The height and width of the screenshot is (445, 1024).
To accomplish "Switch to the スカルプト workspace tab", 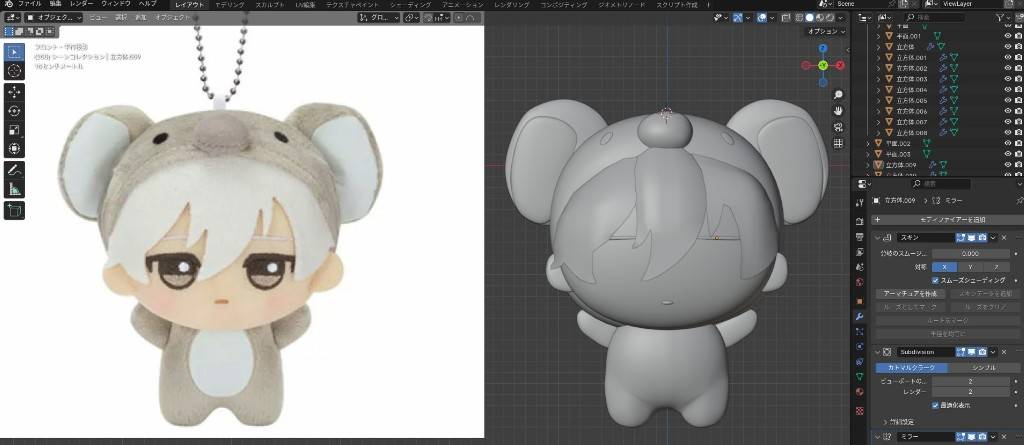I will 272,5.
